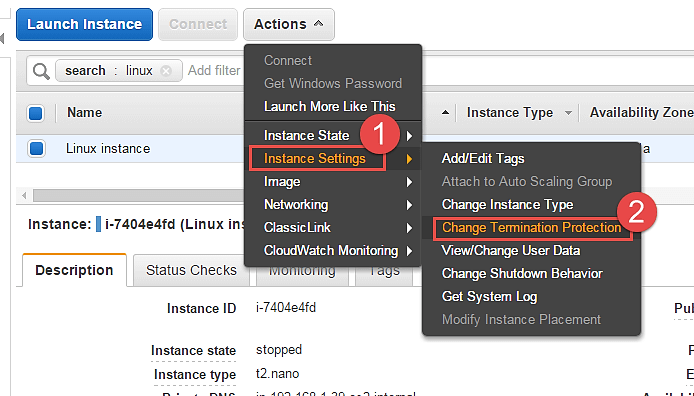
Task: Choose Connect in the Actions menu
Action: click(288, 60)
